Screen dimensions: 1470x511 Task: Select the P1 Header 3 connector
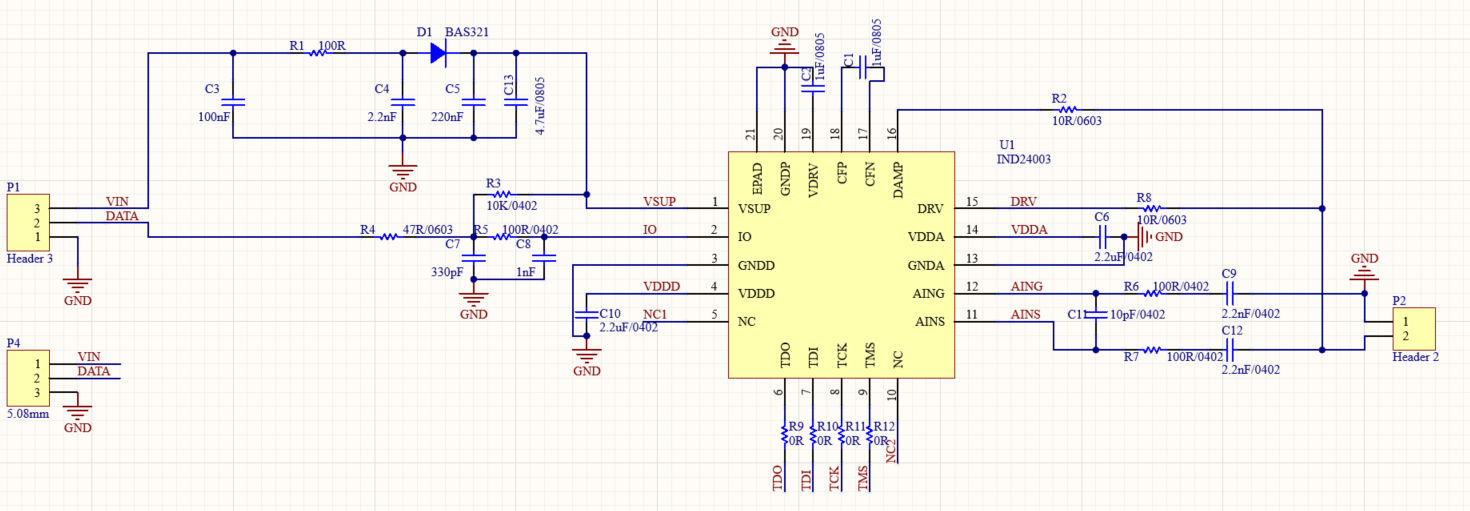[x=28, y=223]
